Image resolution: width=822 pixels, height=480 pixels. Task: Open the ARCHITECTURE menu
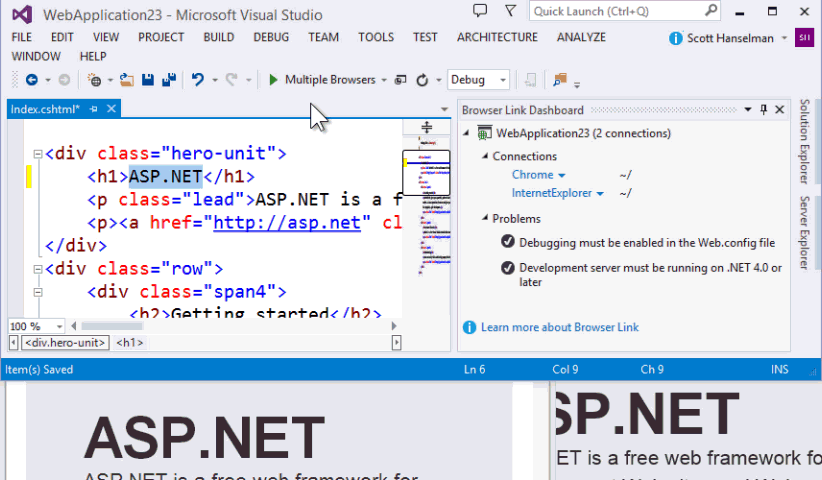497,37
